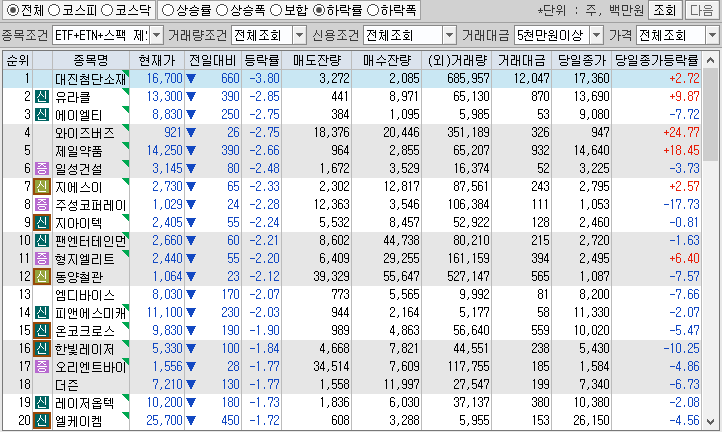The height and width of the screenshot is (432, 722).
Task: Click 와이즈버즈 closing change +24.77
Action: (681, 133)
